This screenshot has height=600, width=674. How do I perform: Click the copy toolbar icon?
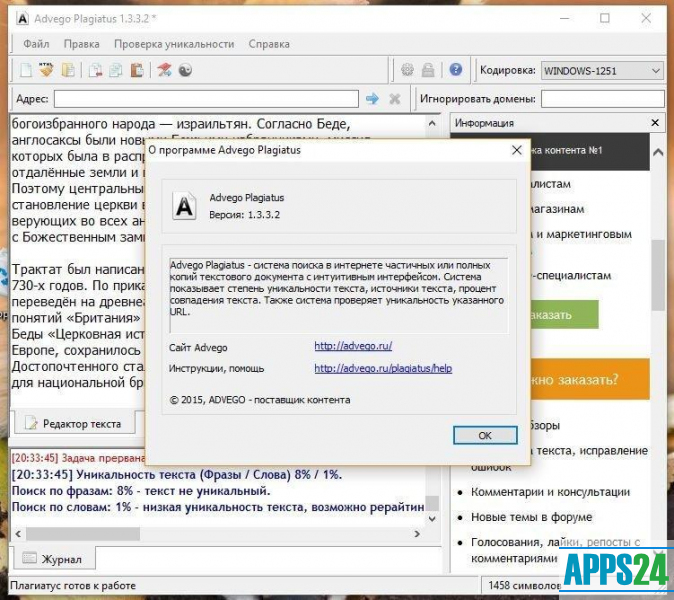tap(116, 70)
